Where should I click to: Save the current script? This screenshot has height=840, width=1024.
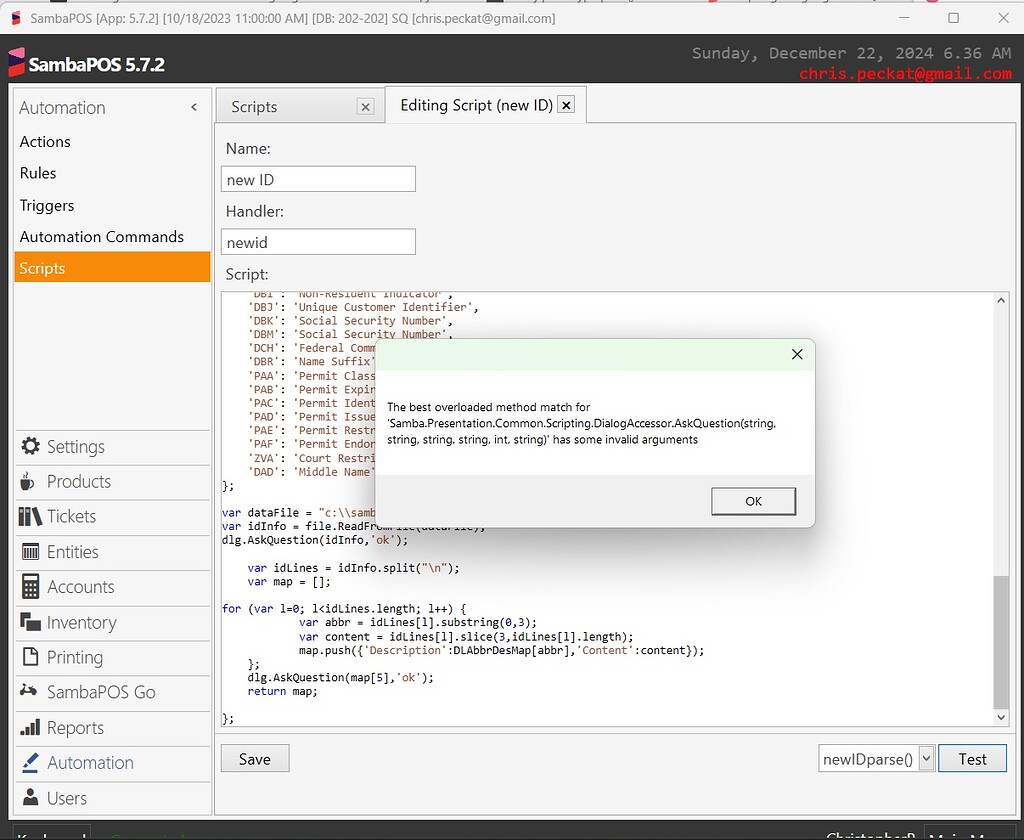click(x=254, y=759)
